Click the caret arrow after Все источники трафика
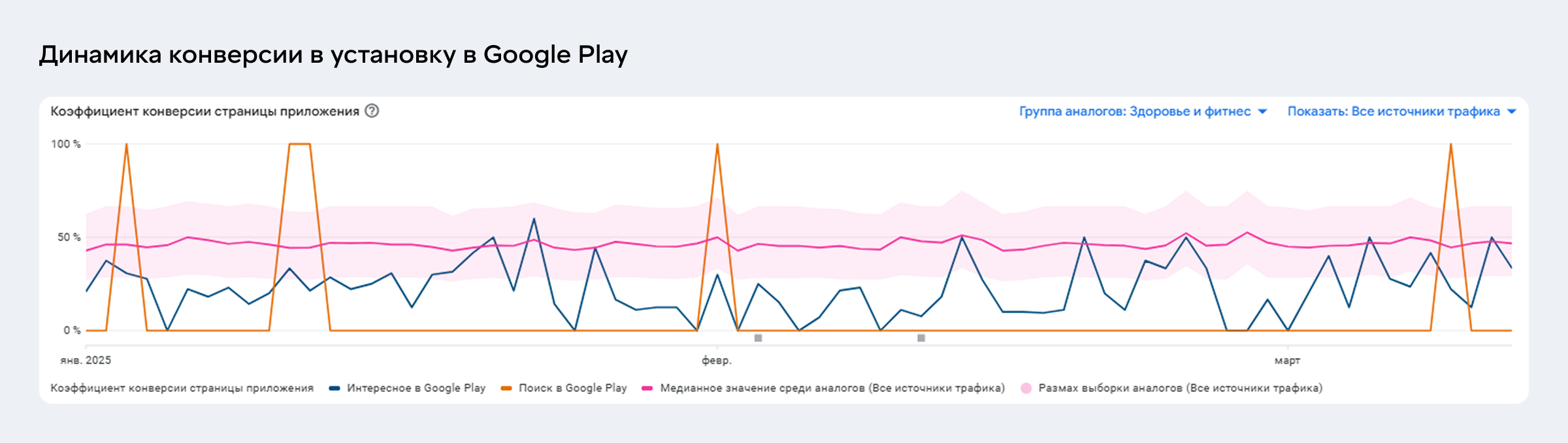This screenshot has width=1568, height=443. 1511,112
